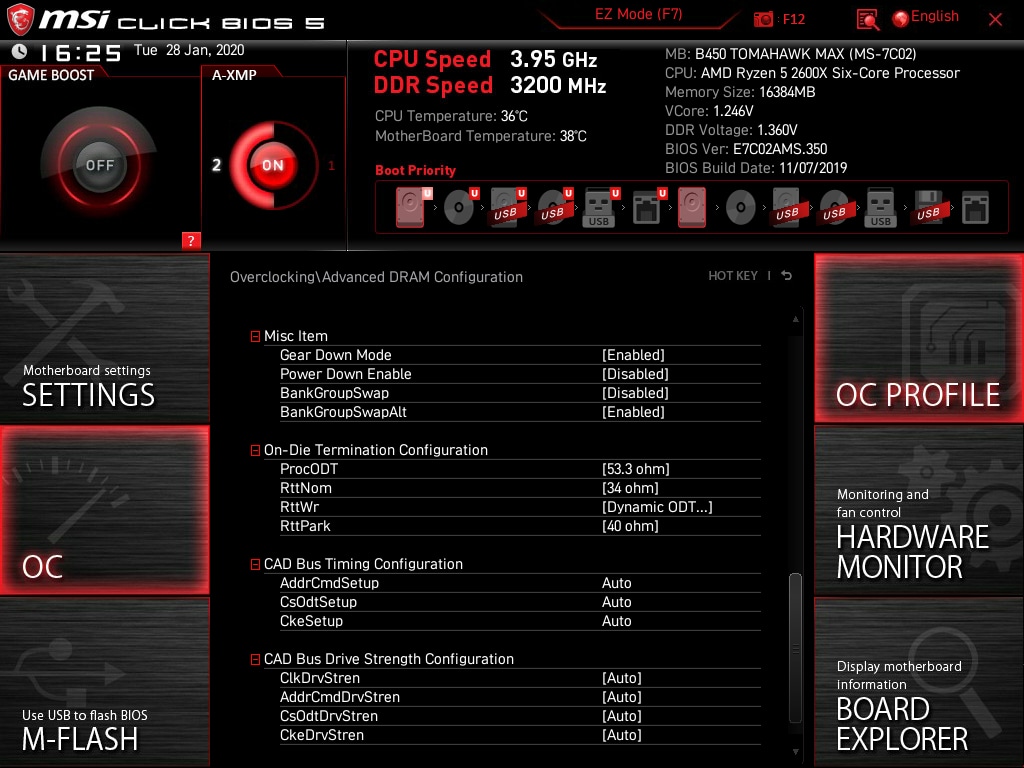
Task: Toggle the GAME BOOST OFF knob
Action: pyautogui.click(x=99, y=165)
